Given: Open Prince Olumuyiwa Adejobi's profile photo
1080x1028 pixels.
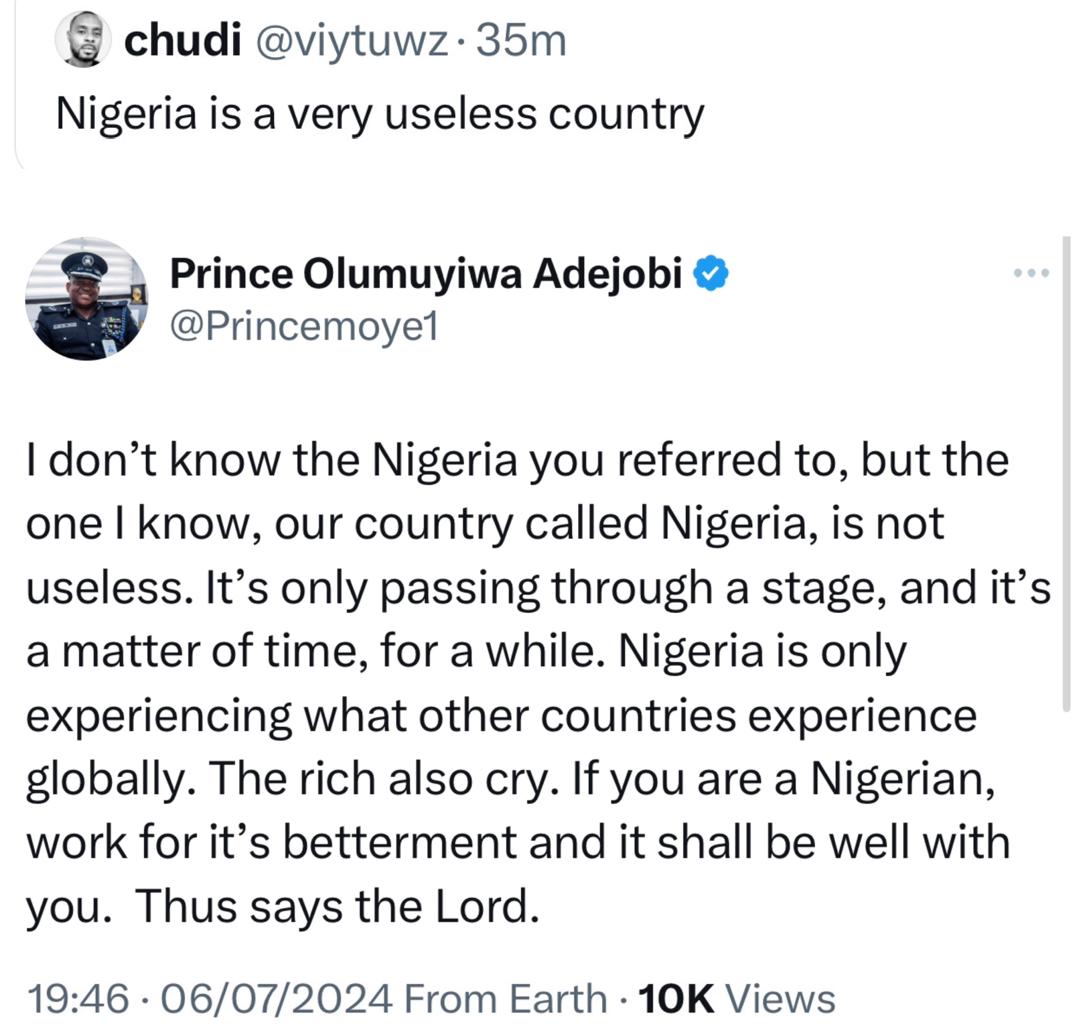Looking at the screenshot, I should [x=86, y=298].
